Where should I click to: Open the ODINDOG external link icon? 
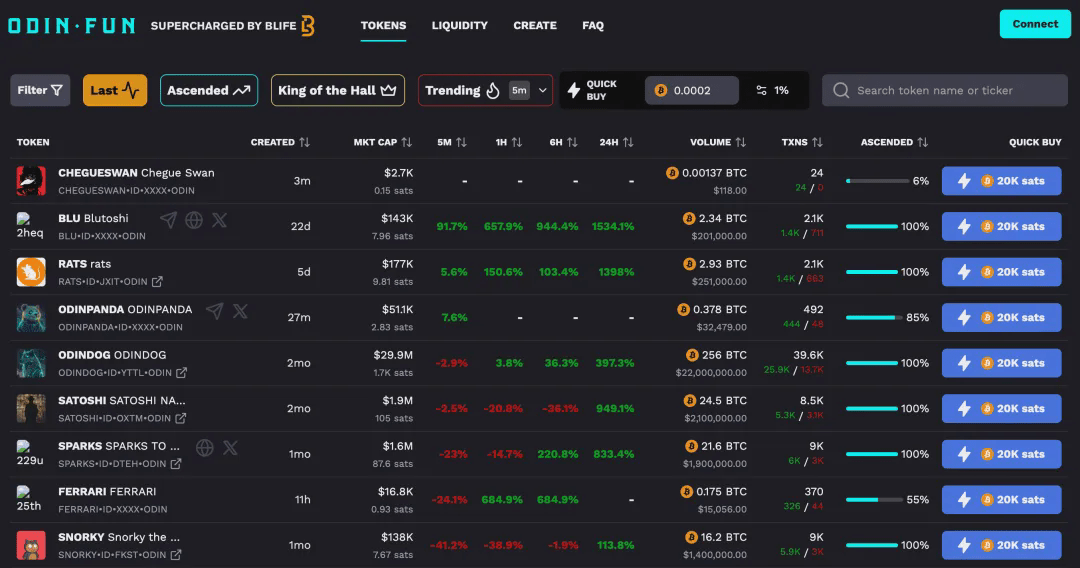click(181, 373)
